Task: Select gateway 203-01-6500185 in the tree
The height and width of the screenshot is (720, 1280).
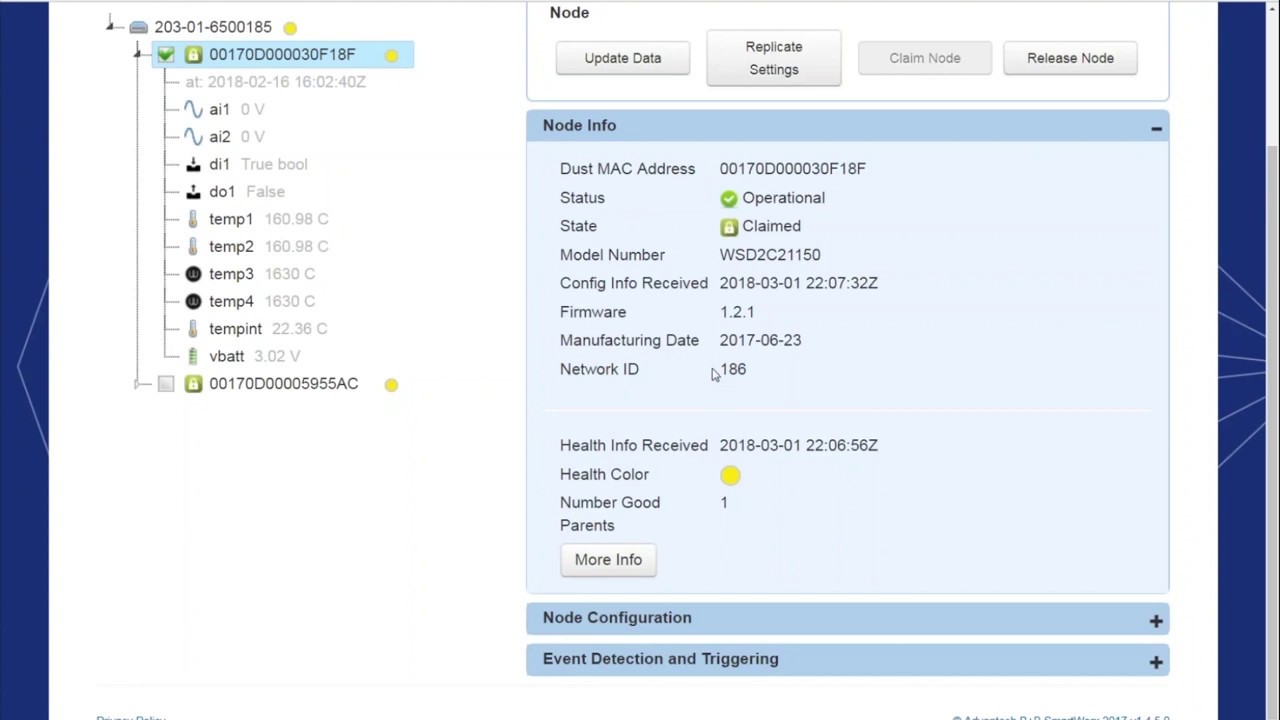Action: point(213,27)
